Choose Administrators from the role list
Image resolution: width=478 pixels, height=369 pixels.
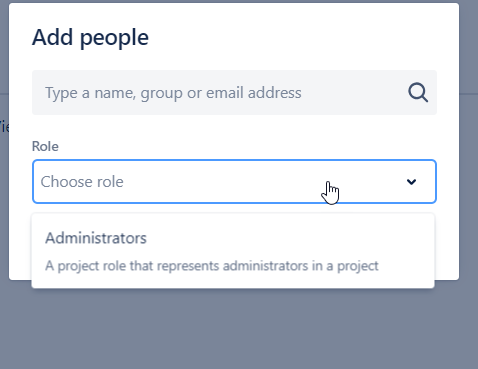96,238
